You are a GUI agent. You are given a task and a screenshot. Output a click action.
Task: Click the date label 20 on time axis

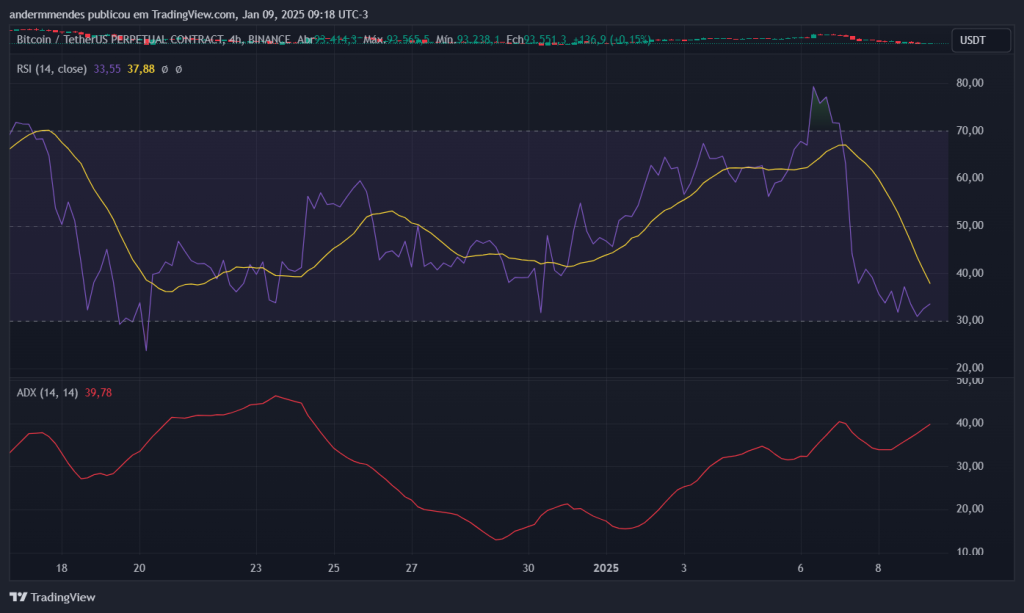coord(139,568)
